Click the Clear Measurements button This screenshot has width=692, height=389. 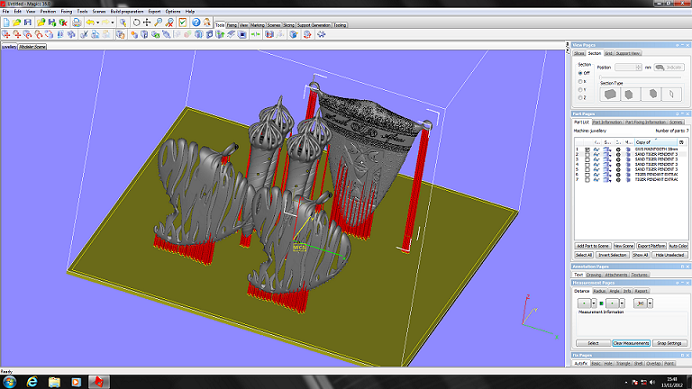click(631, 343)
